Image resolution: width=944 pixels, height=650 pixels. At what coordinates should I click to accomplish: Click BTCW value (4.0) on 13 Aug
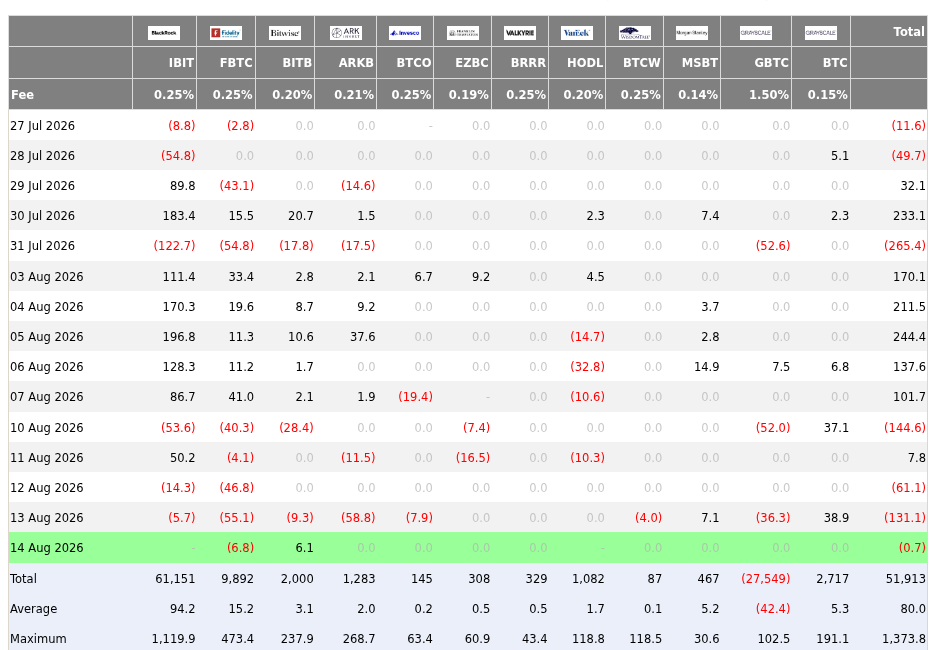pos(648,518)
